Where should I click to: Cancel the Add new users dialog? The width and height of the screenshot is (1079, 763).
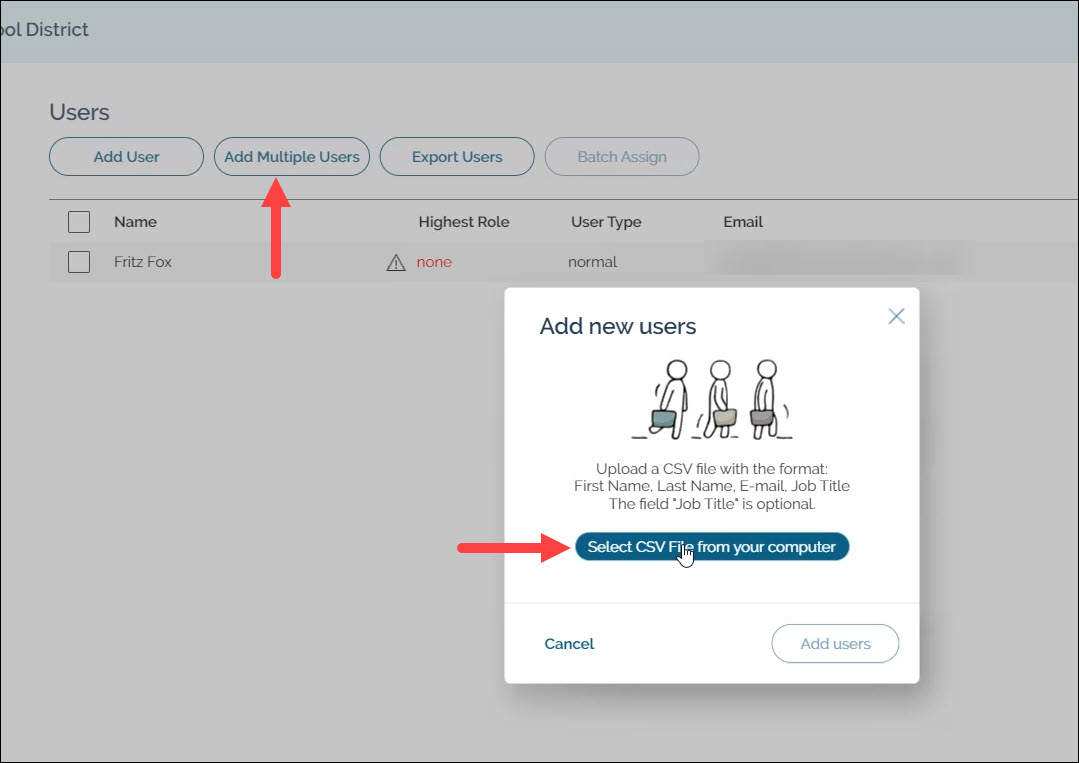tap(569, 644)
